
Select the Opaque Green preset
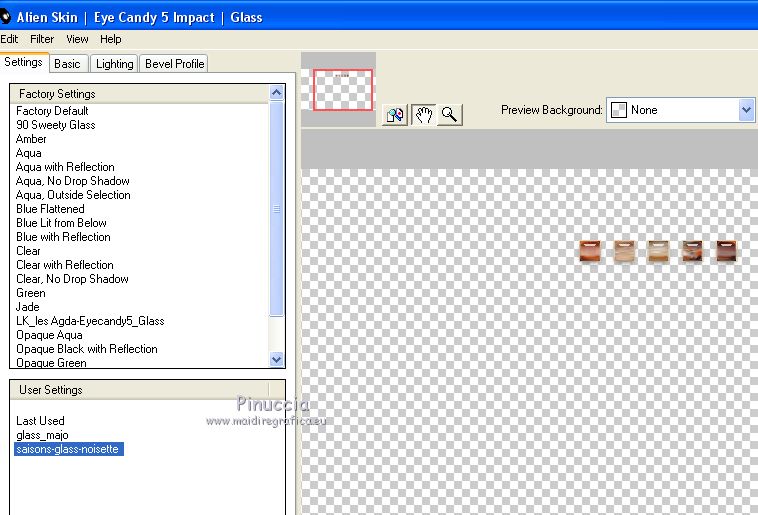[51, 363]
